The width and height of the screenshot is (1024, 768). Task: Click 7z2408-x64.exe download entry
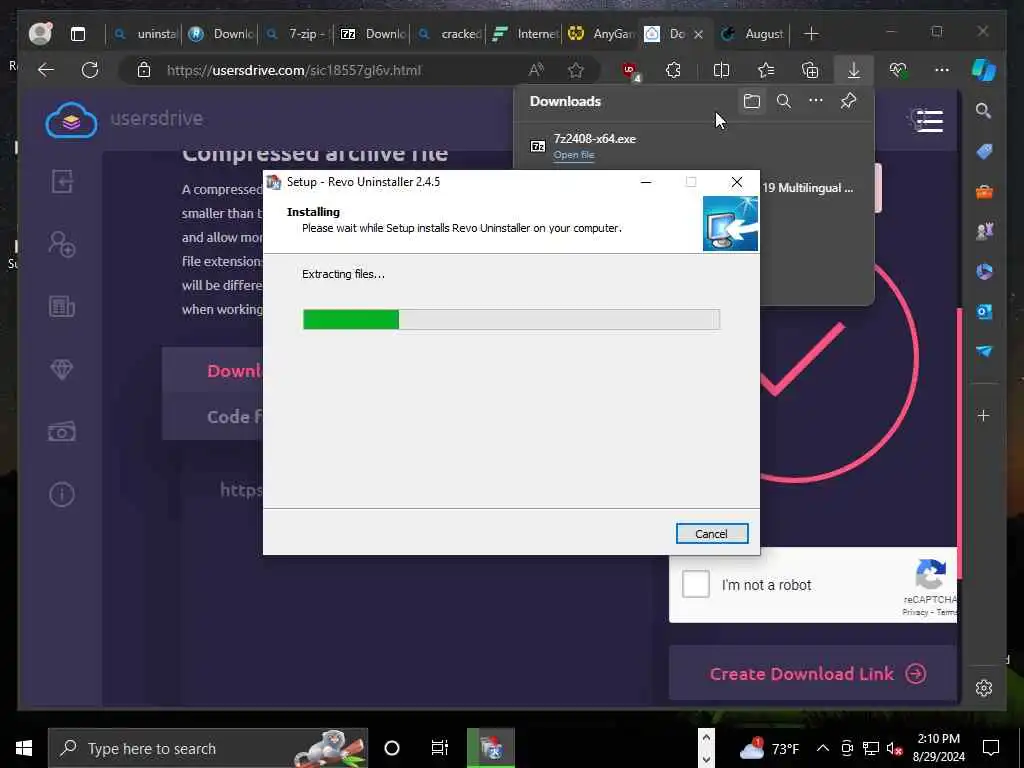[x=692, y=146]
